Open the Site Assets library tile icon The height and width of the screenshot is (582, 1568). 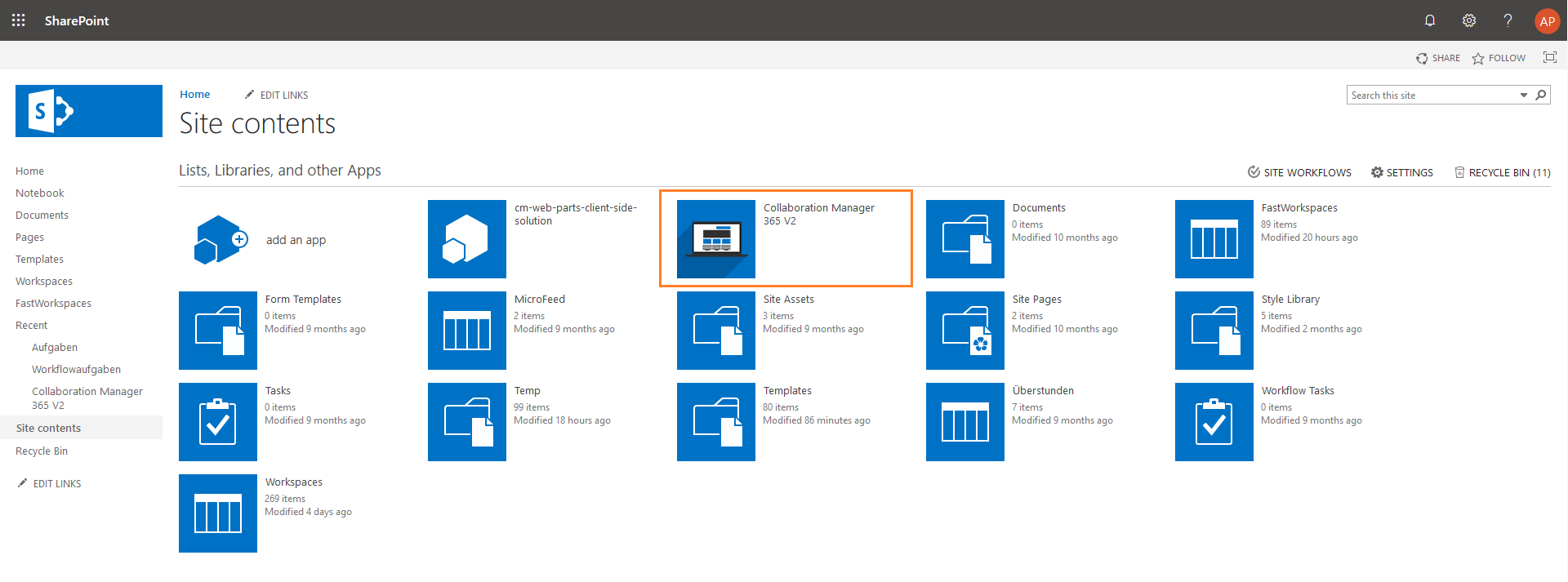click(x=716, y=331)
